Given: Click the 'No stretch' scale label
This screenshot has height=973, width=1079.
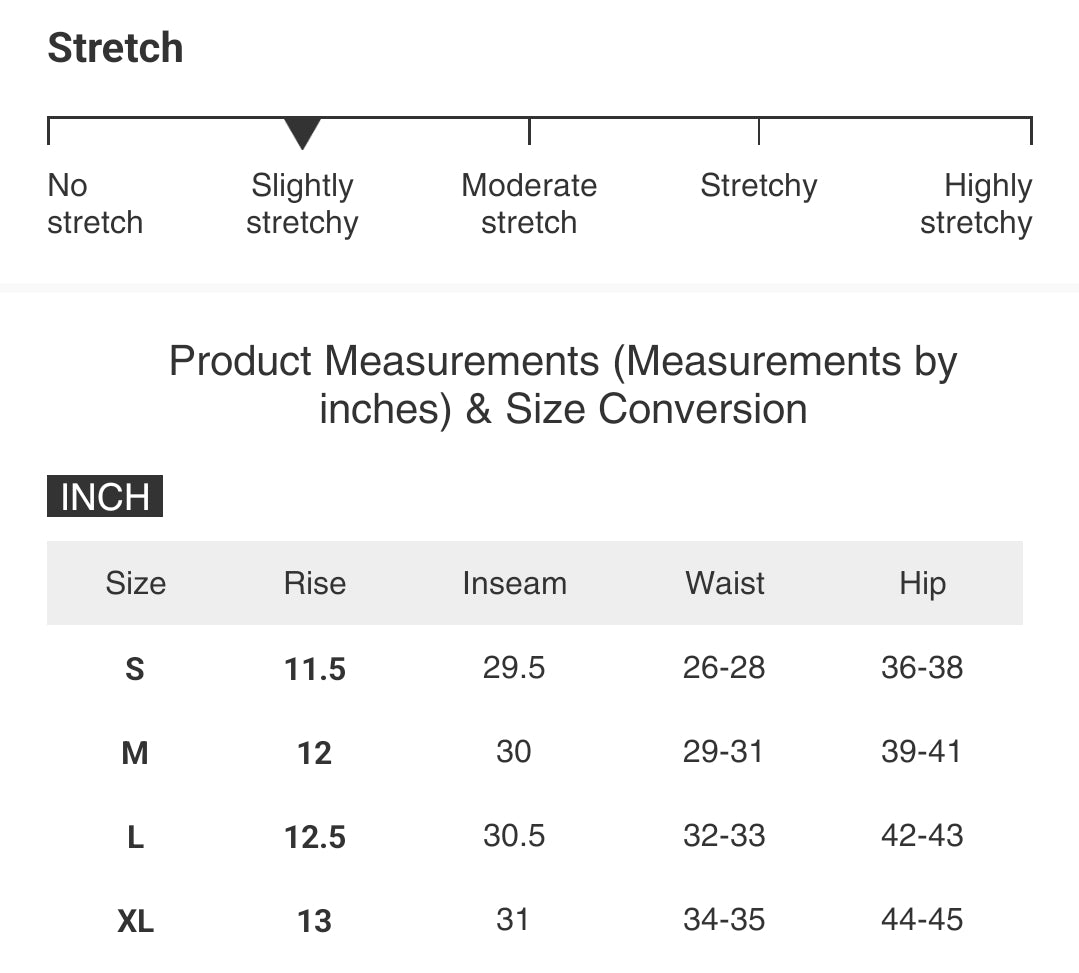Looking at the screenshot, I should 94,204.
